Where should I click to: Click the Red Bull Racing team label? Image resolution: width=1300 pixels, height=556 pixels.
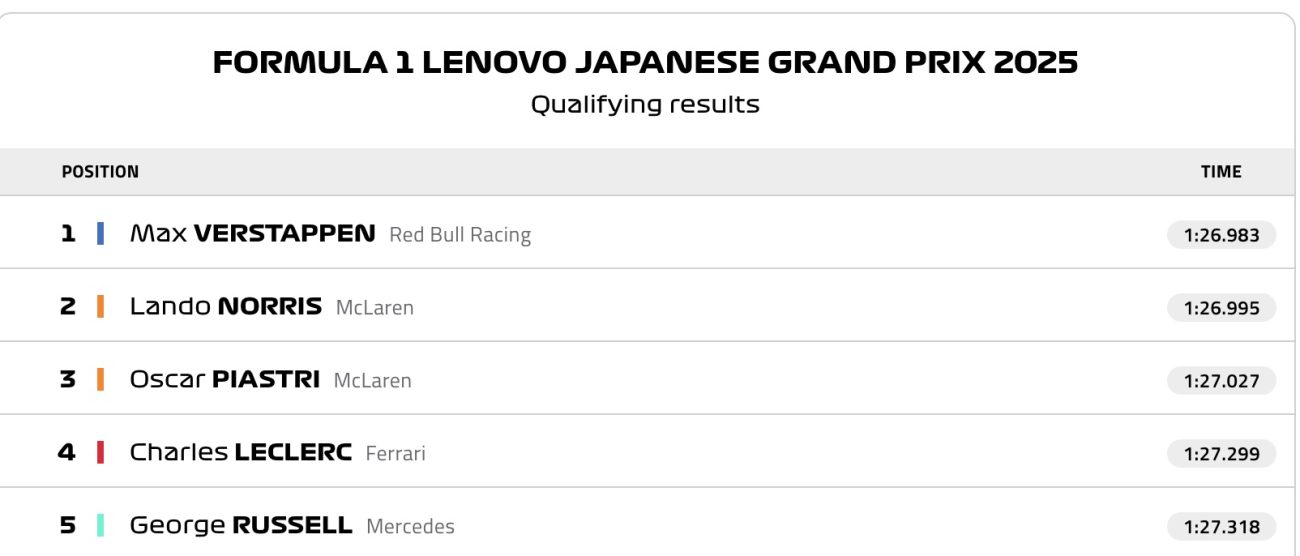click(460, 235)
